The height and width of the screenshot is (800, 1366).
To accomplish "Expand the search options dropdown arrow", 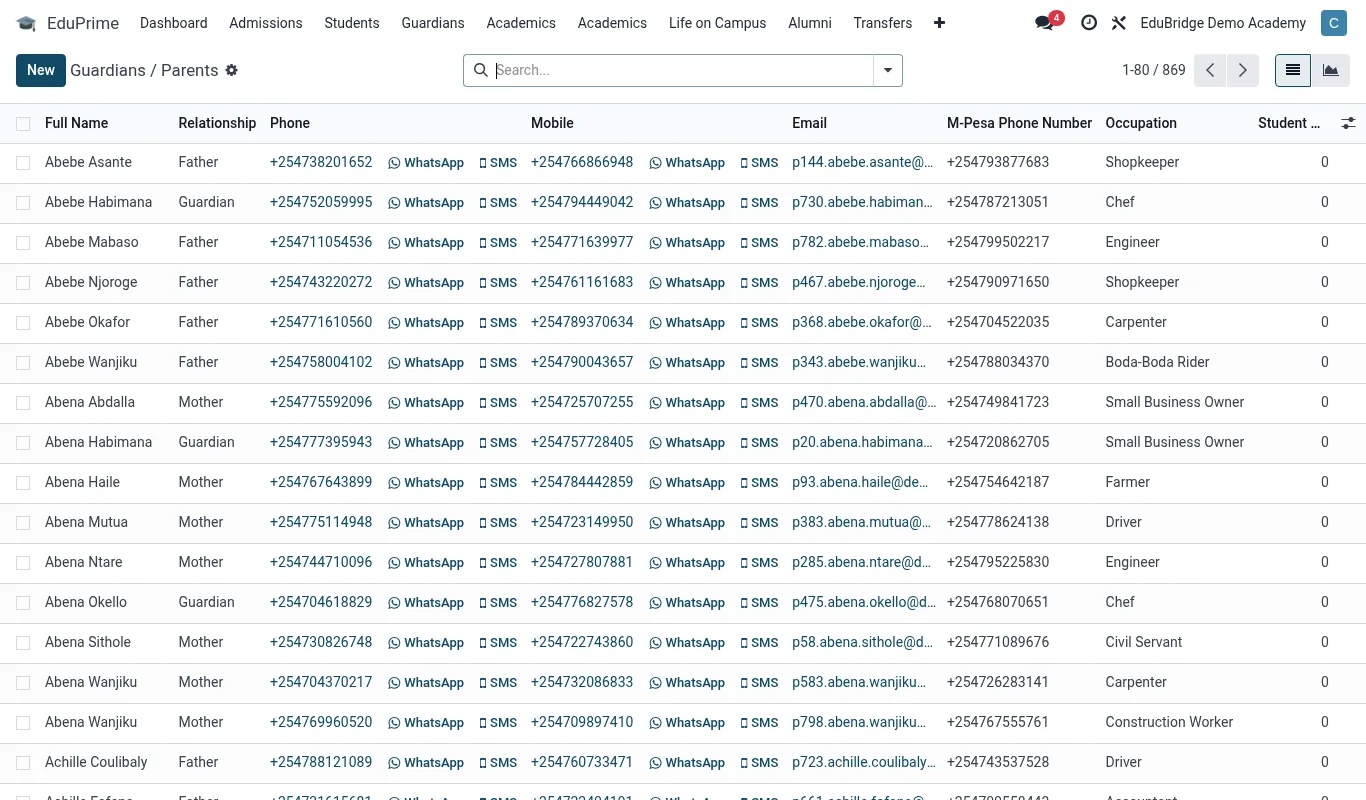I will point(888,70).
